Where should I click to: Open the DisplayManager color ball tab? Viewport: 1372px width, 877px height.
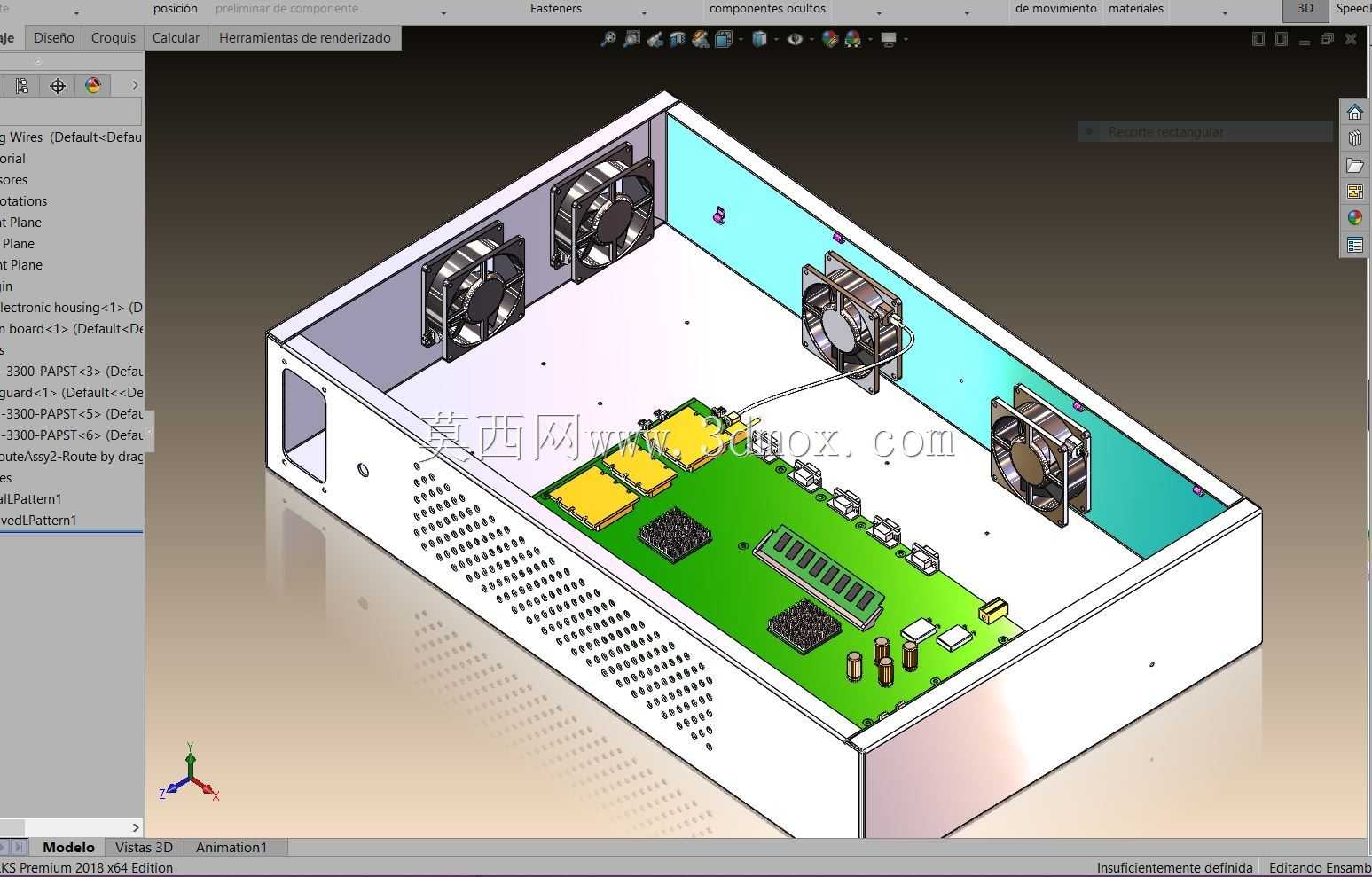click(93, 85)
